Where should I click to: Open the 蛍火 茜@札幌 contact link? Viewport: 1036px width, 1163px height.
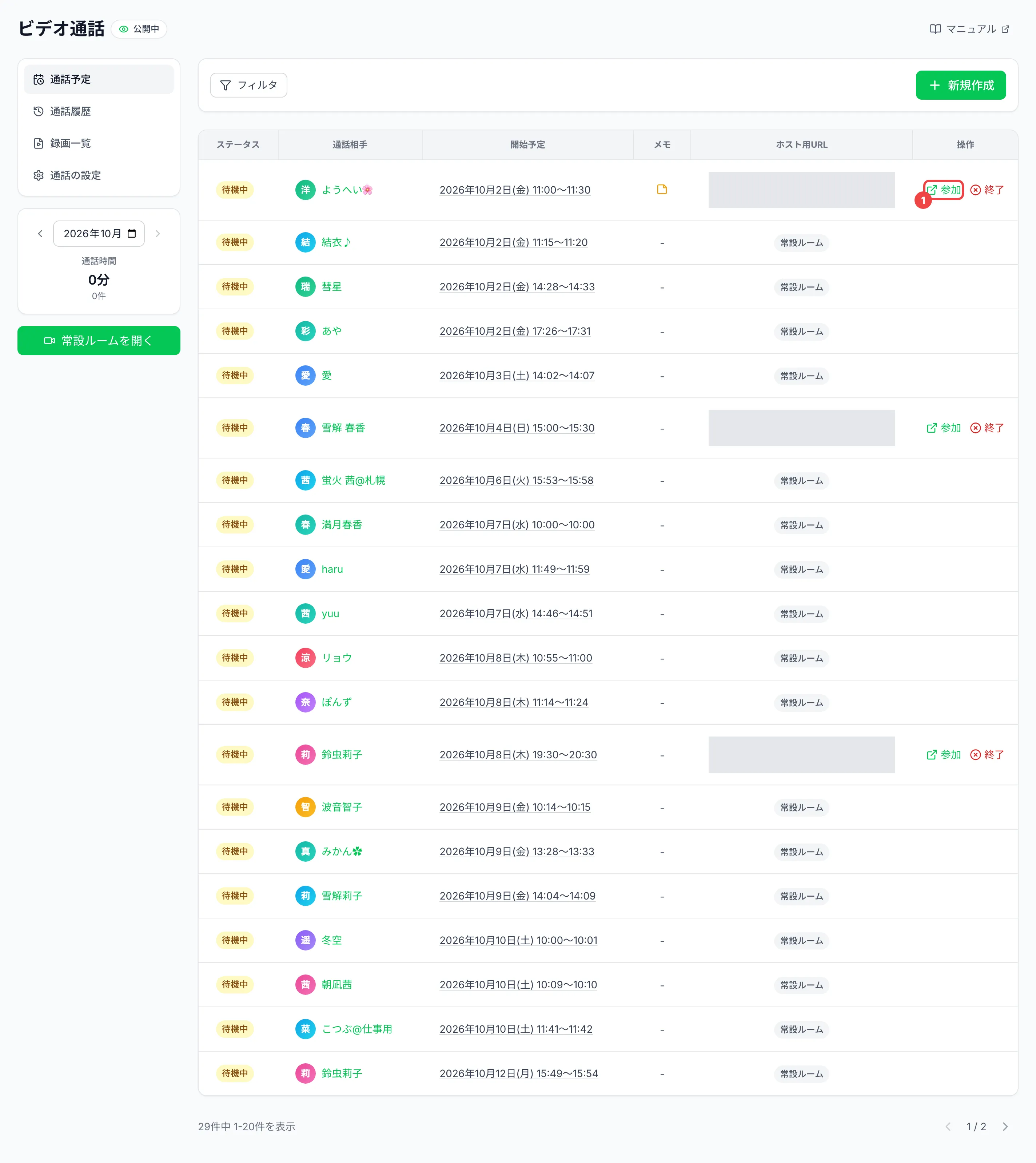(353, 481)
